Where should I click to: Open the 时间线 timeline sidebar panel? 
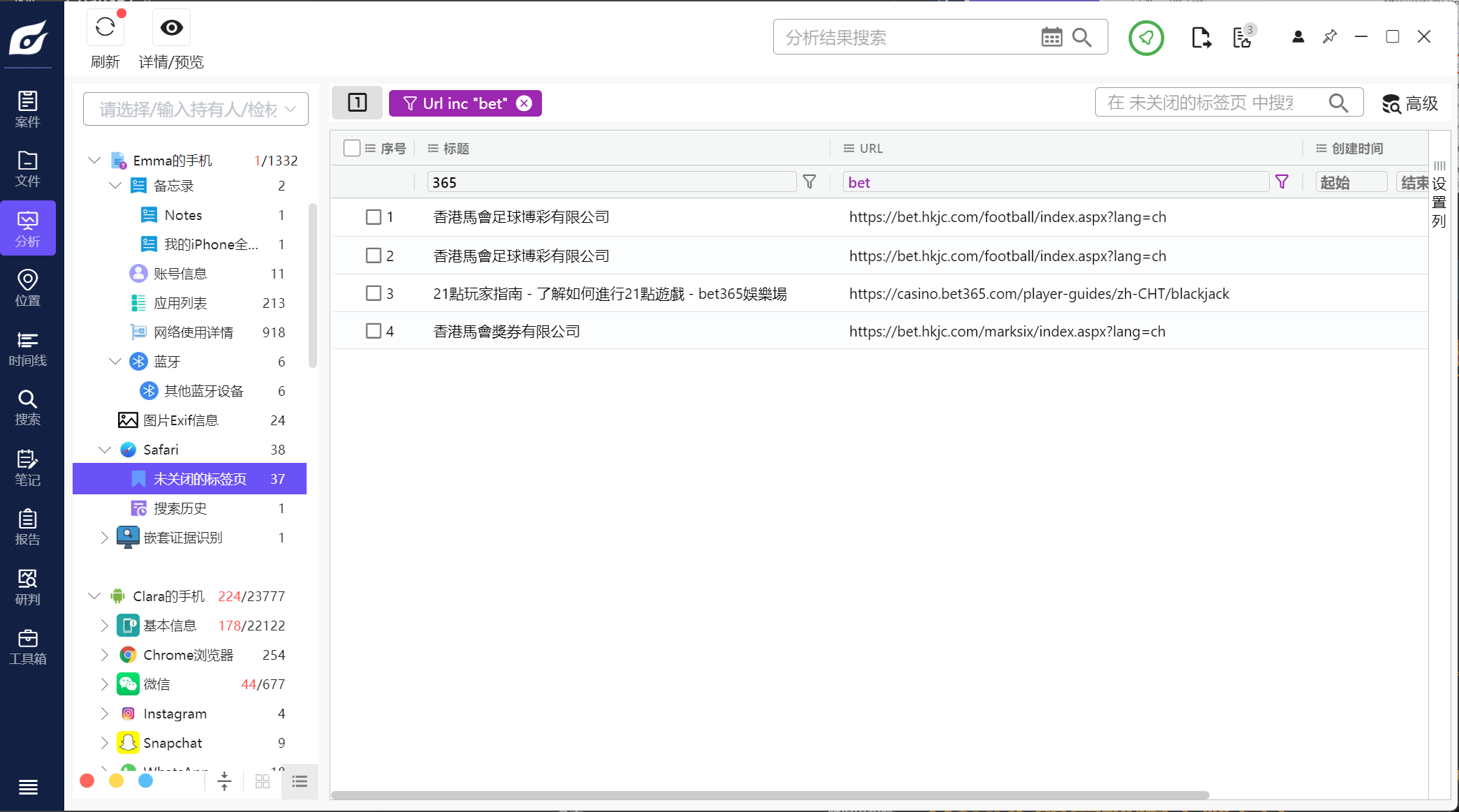[27, 348]
